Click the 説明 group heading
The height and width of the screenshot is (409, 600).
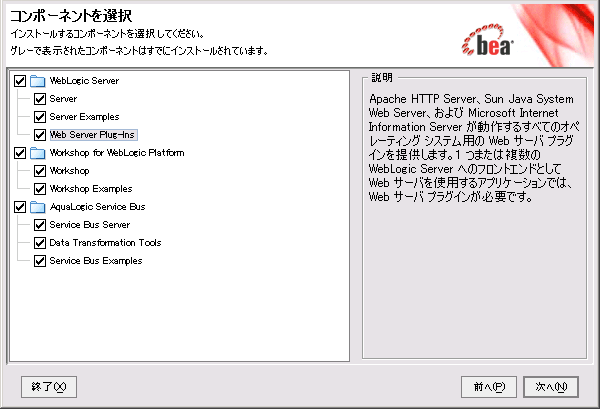[382, 78]
